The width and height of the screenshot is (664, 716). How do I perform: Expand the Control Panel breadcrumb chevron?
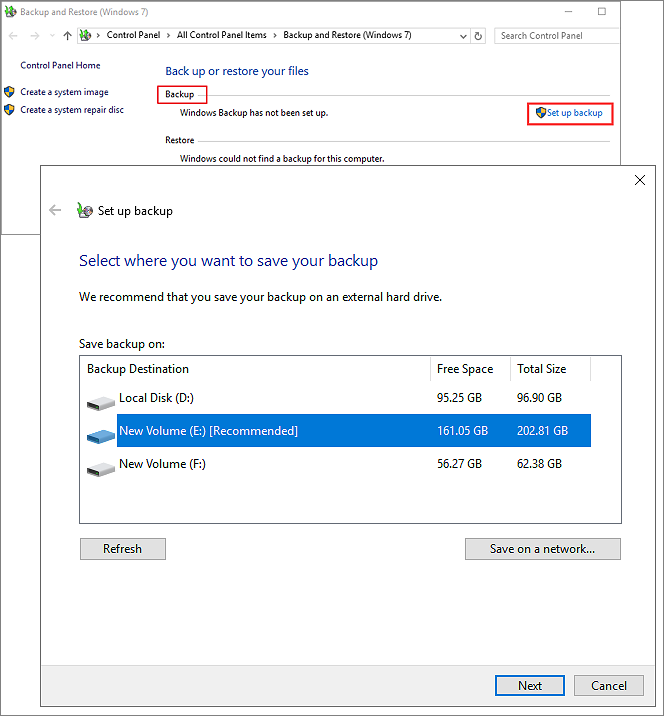pos(170,36)
